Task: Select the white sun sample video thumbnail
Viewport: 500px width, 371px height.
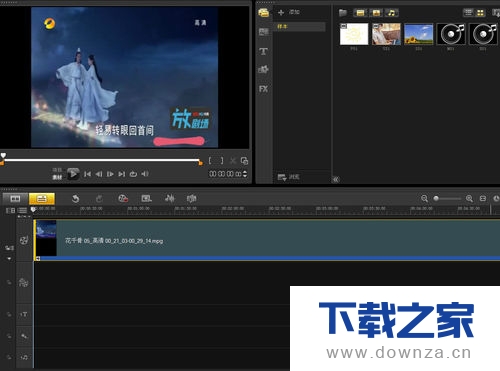Action: click(354, 34)
